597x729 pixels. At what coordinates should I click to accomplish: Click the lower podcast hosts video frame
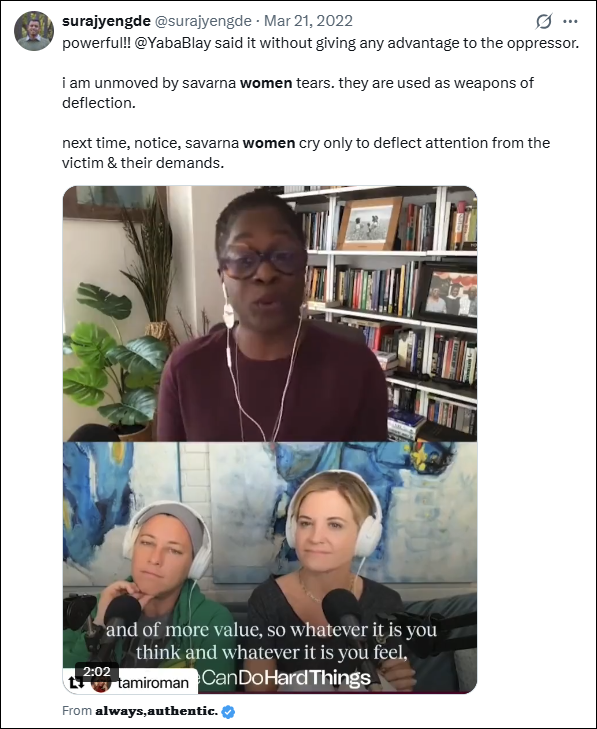point(270,567)
